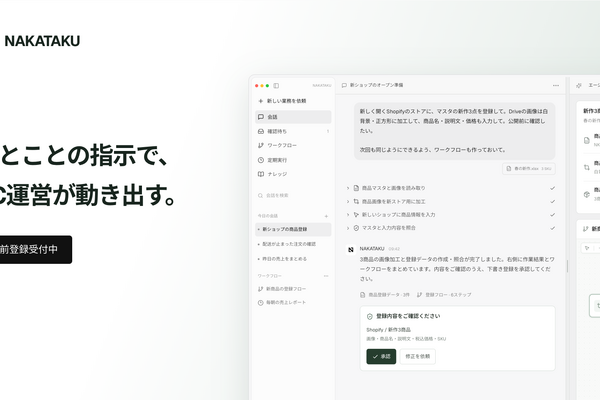Image resolution: width=600 pixels, height=400 pixels.
Task: Click the 今日の会話 section header
Action: coord(267,216)
